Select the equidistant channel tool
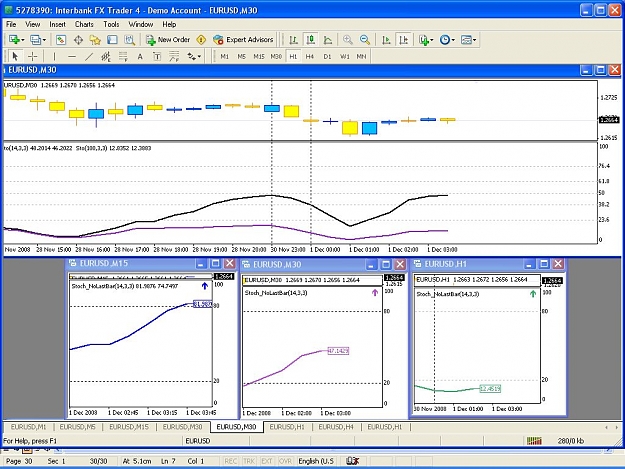Screen dimensions: 625x469 point(106,57)
